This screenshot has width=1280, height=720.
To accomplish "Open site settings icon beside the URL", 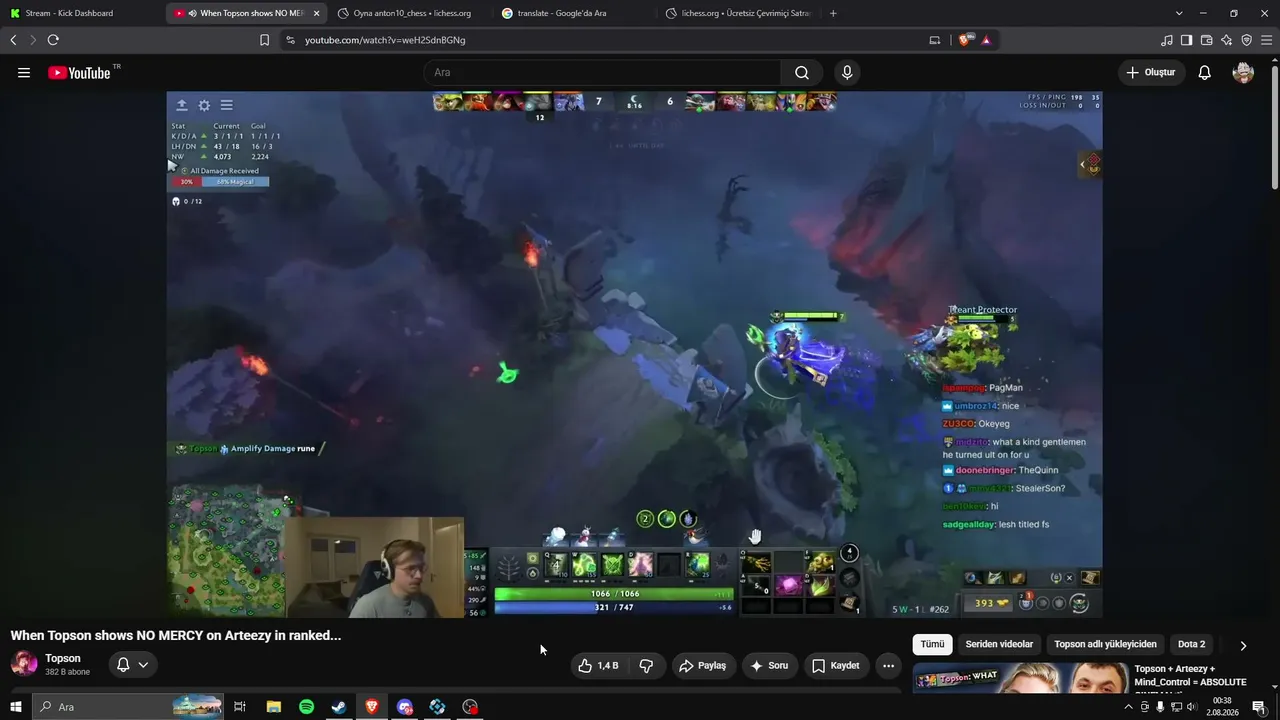I will tap(290, 40).
